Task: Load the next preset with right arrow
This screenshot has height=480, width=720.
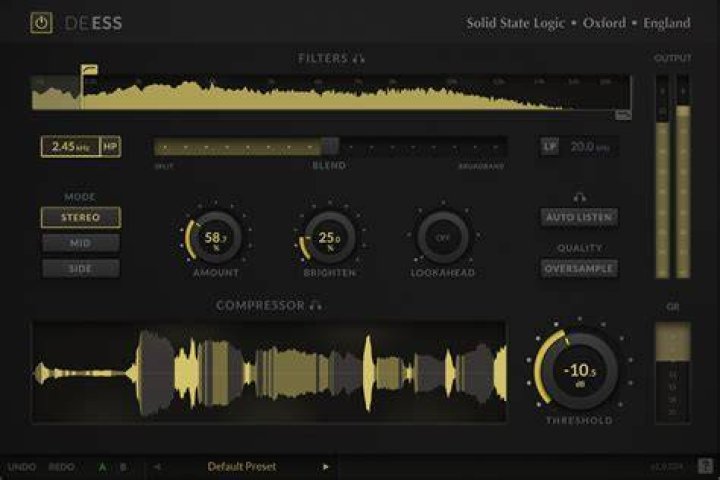Action: coord(326,467)
